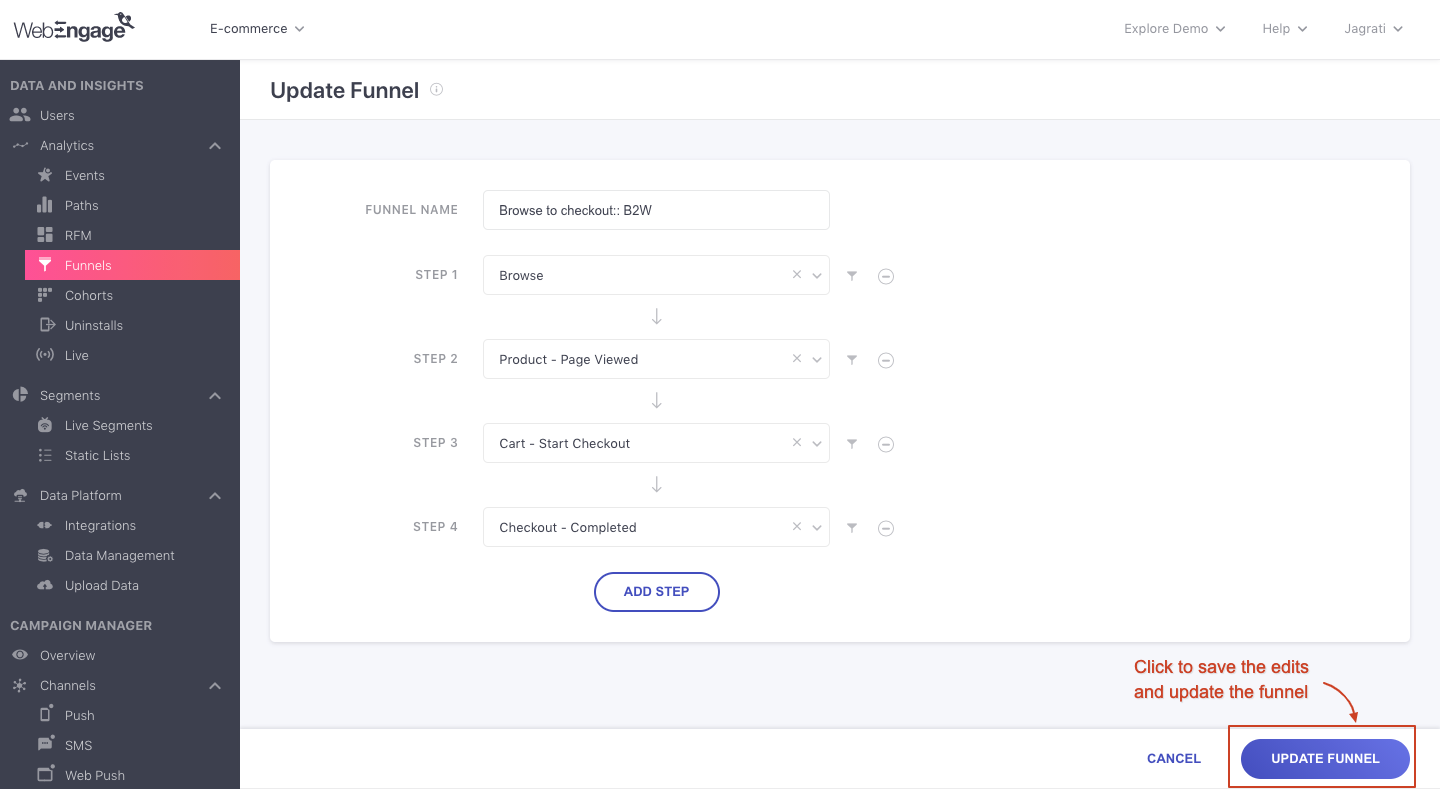Go to Cohorts in the sidebar

88,295
